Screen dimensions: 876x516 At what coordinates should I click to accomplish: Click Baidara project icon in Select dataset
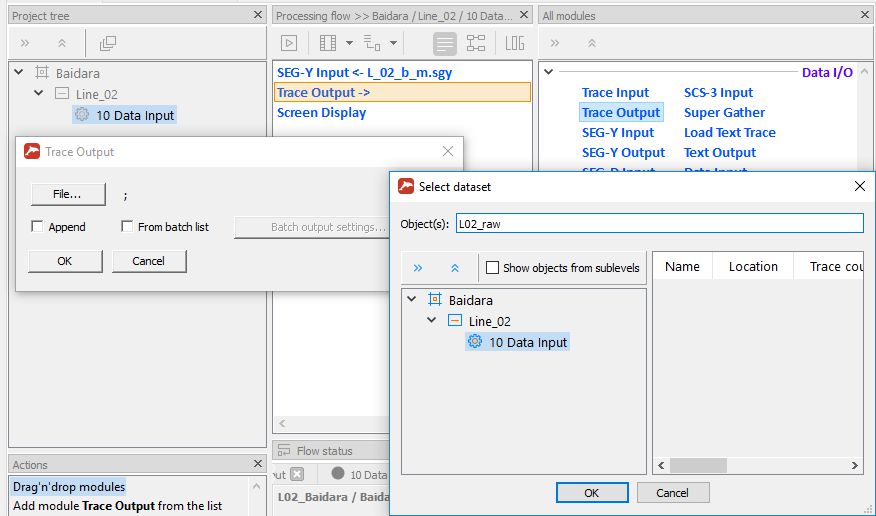[x=435, y=299]
